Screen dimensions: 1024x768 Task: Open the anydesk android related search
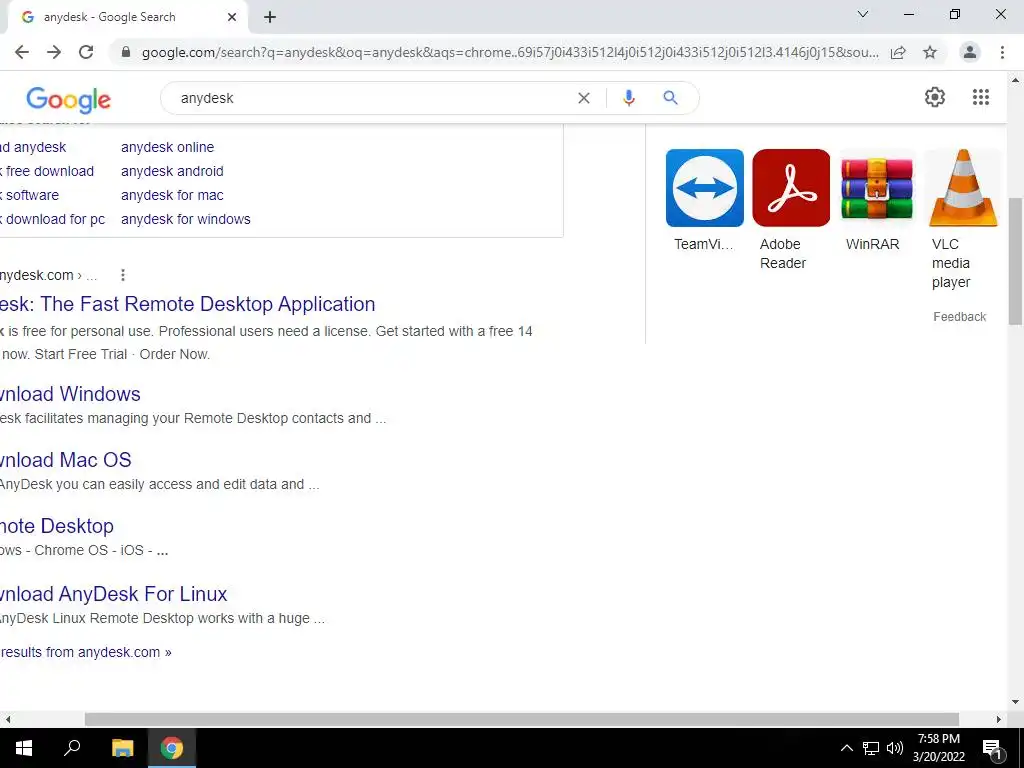172,171
